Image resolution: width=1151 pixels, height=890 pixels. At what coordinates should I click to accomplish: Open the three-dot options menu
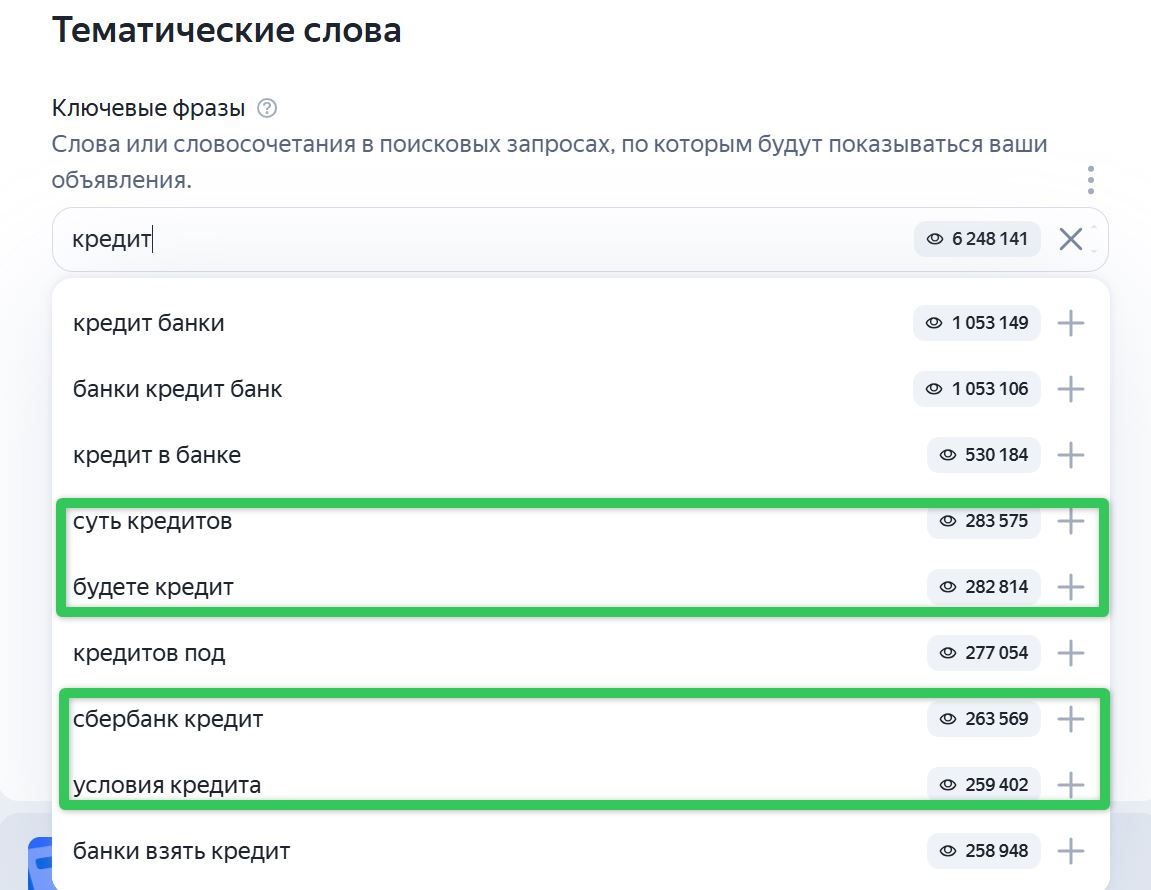point(1091,180)
